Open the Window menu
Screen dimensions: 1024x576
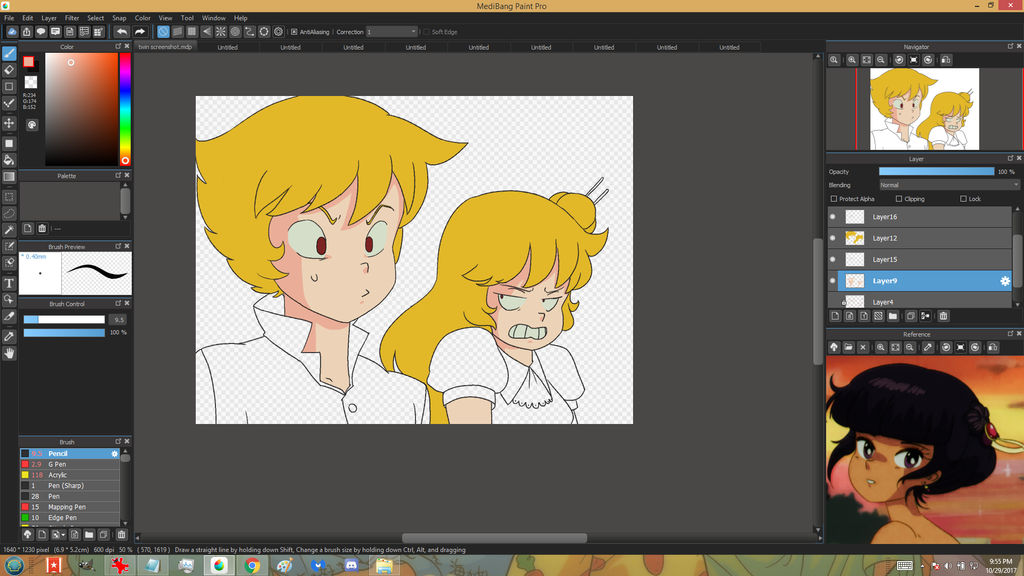point(214,18)
